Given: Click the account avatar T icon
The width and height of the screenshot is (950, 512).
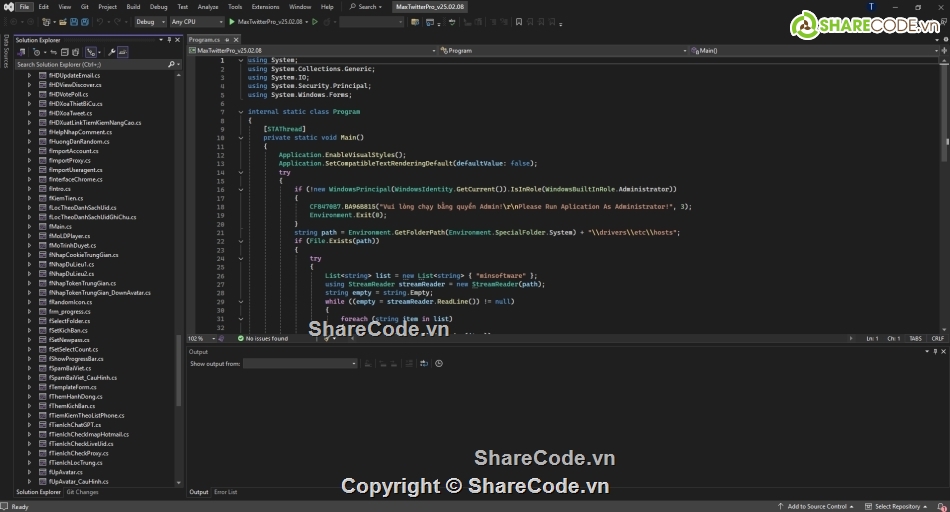Looking at the screenshot, I should click(871, 7).
